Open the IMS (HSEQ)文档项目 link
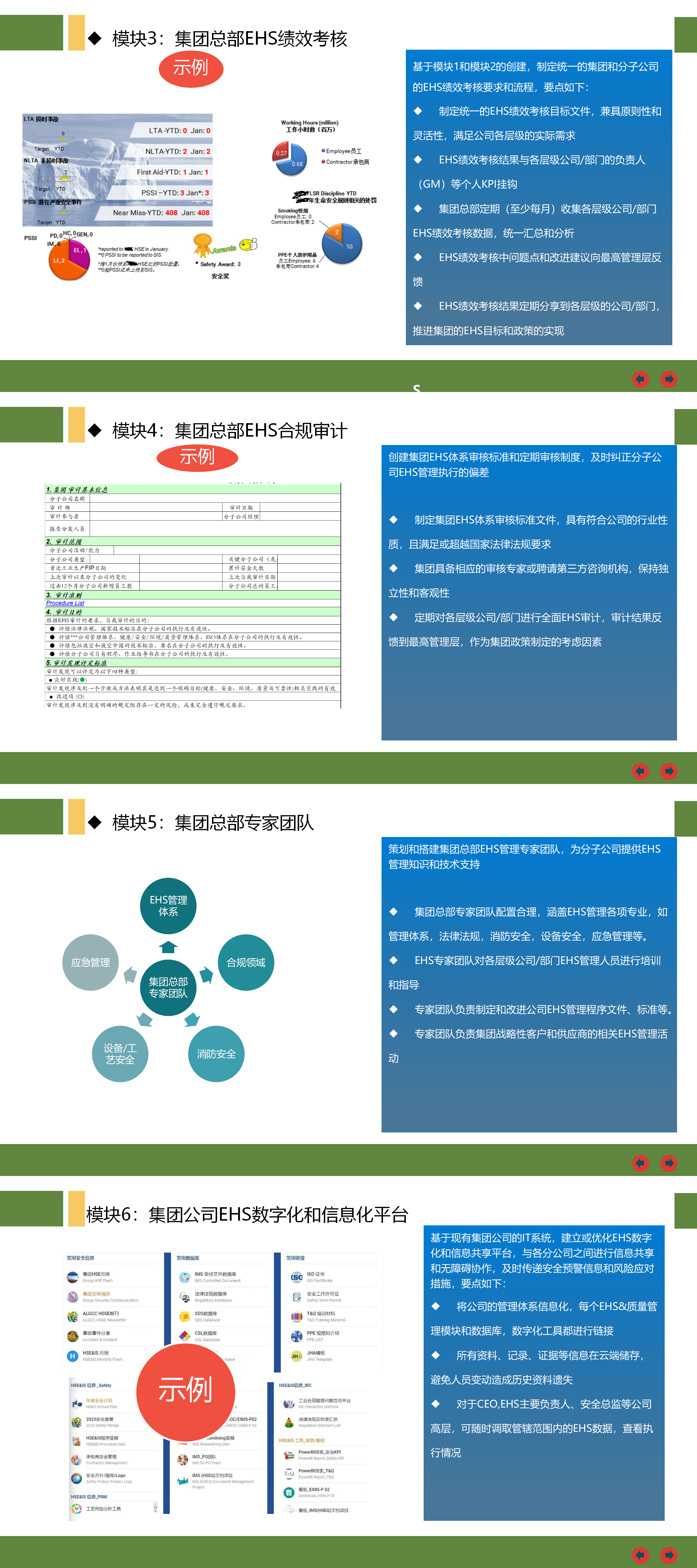The width and height of the screenshot is (697, 1568). (x=212, y=1476)
